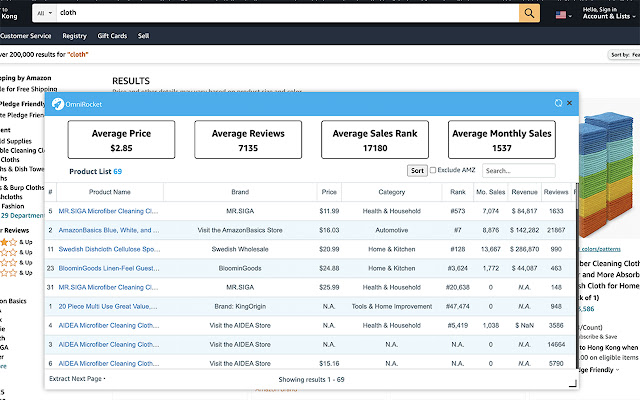Image resolution: width=640 pixels, height=400 pixels.
Task: Filter by 4 stars & Up reviews
Action: (16, 242)
